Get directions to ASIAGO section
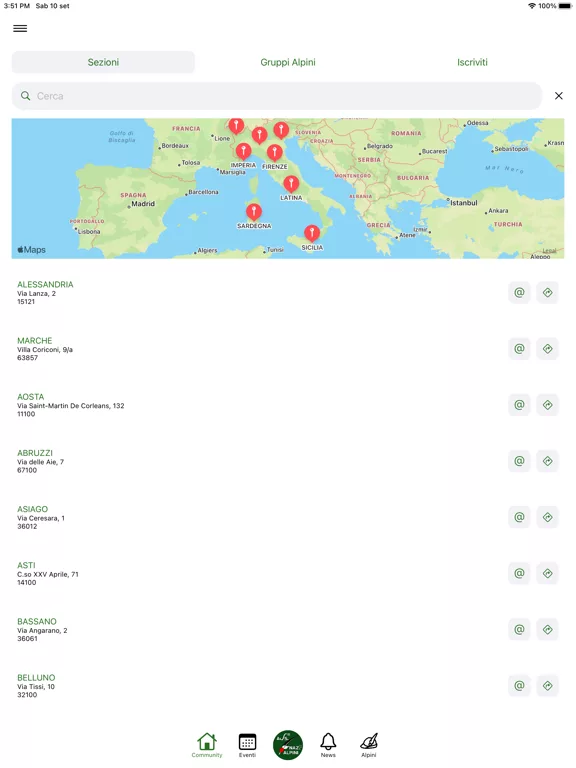 (x=548, y=517)
